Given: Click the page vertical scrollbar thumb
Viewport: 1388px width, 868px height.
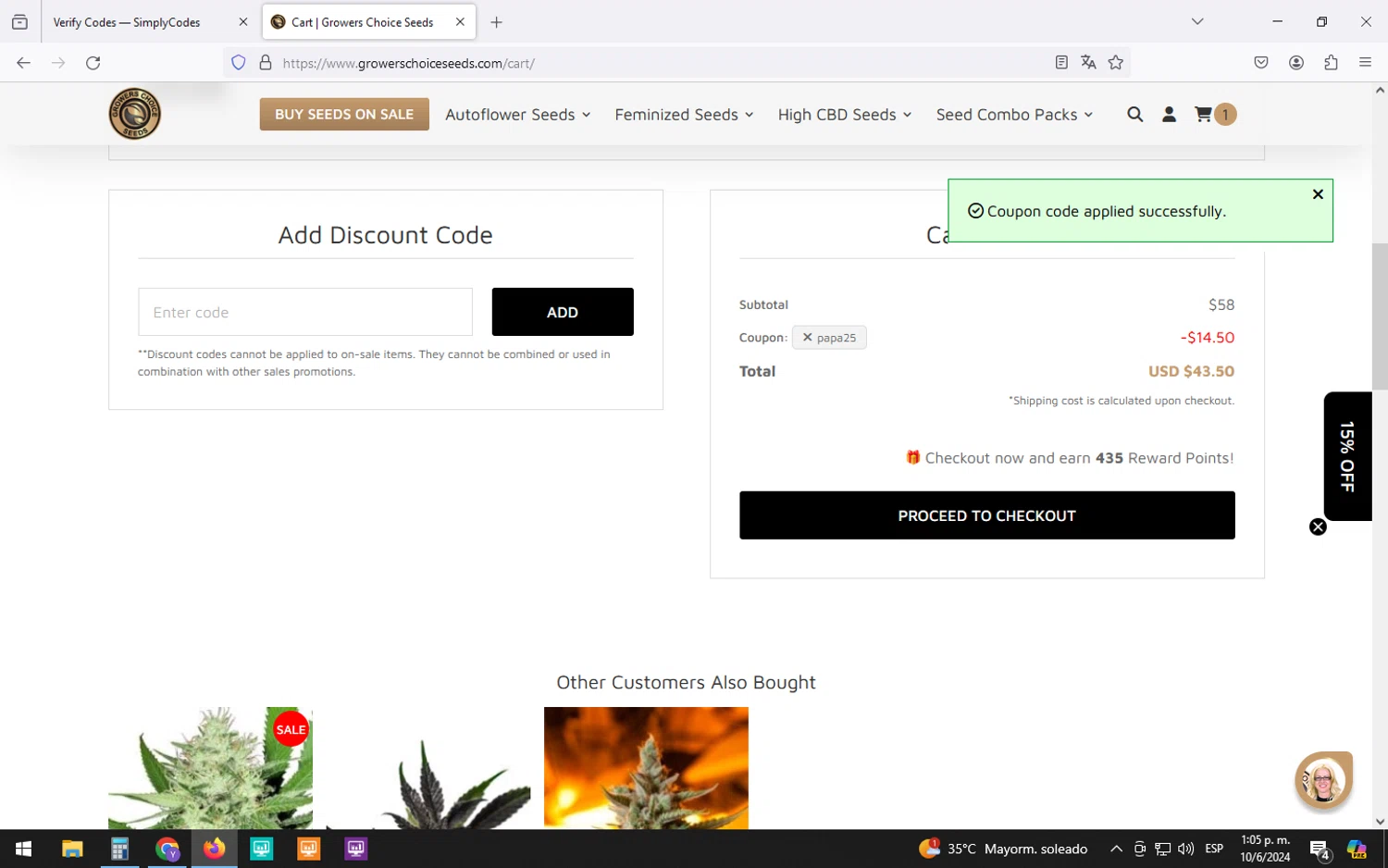Looking at the screenshot, I should [1380, 316].
